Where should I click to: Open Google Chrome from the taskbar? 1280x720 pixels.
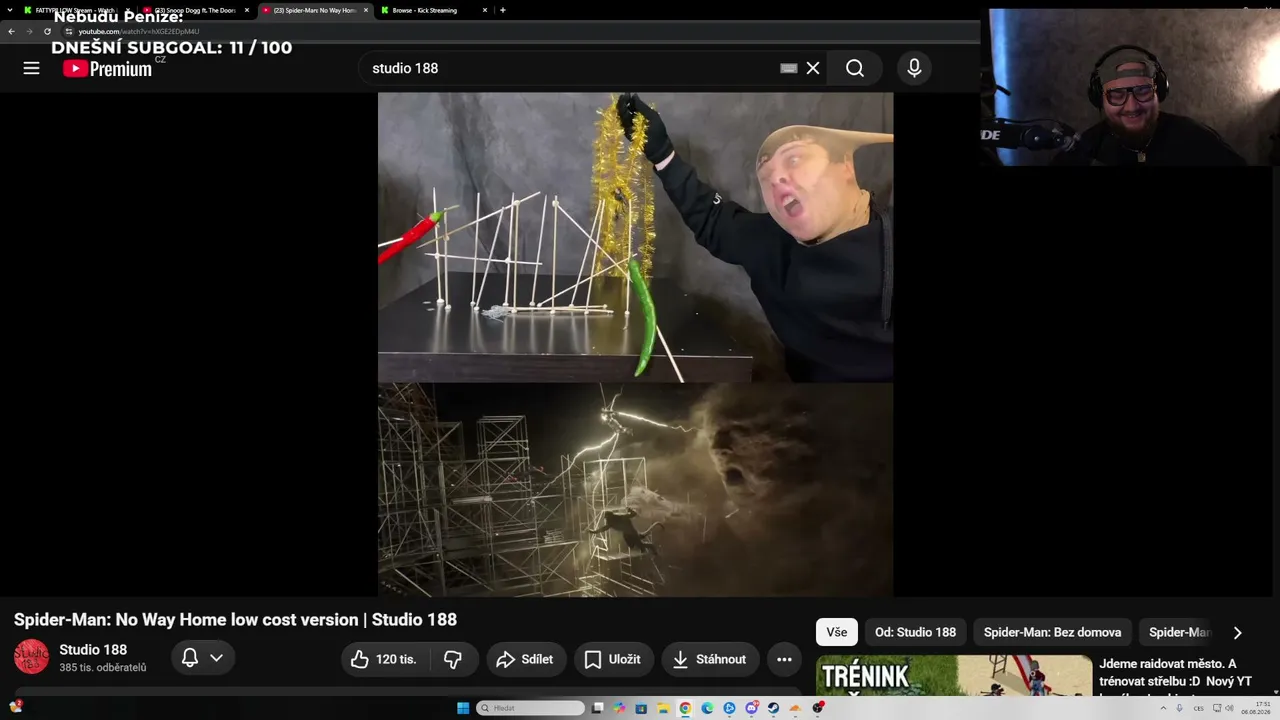pyautogui.click(x=685, y=708)
